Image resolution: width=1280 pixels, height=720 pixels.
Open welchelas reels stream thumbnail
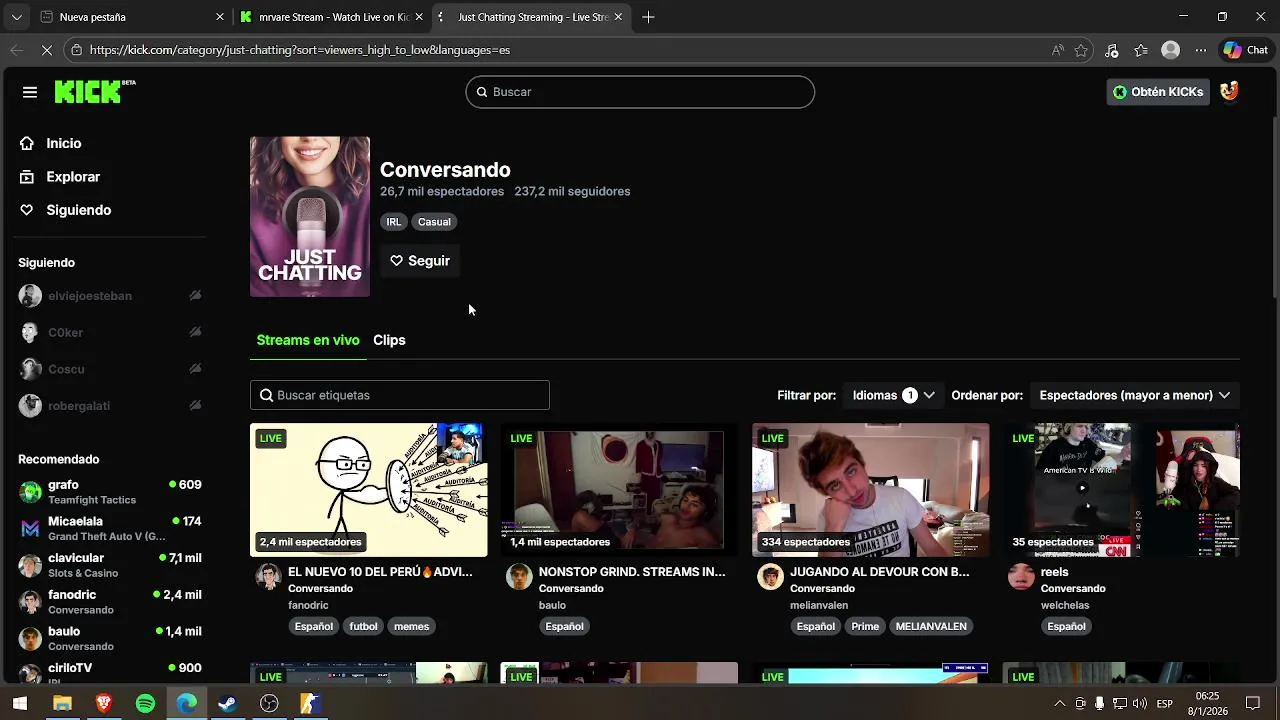(x=1121, y=490)
